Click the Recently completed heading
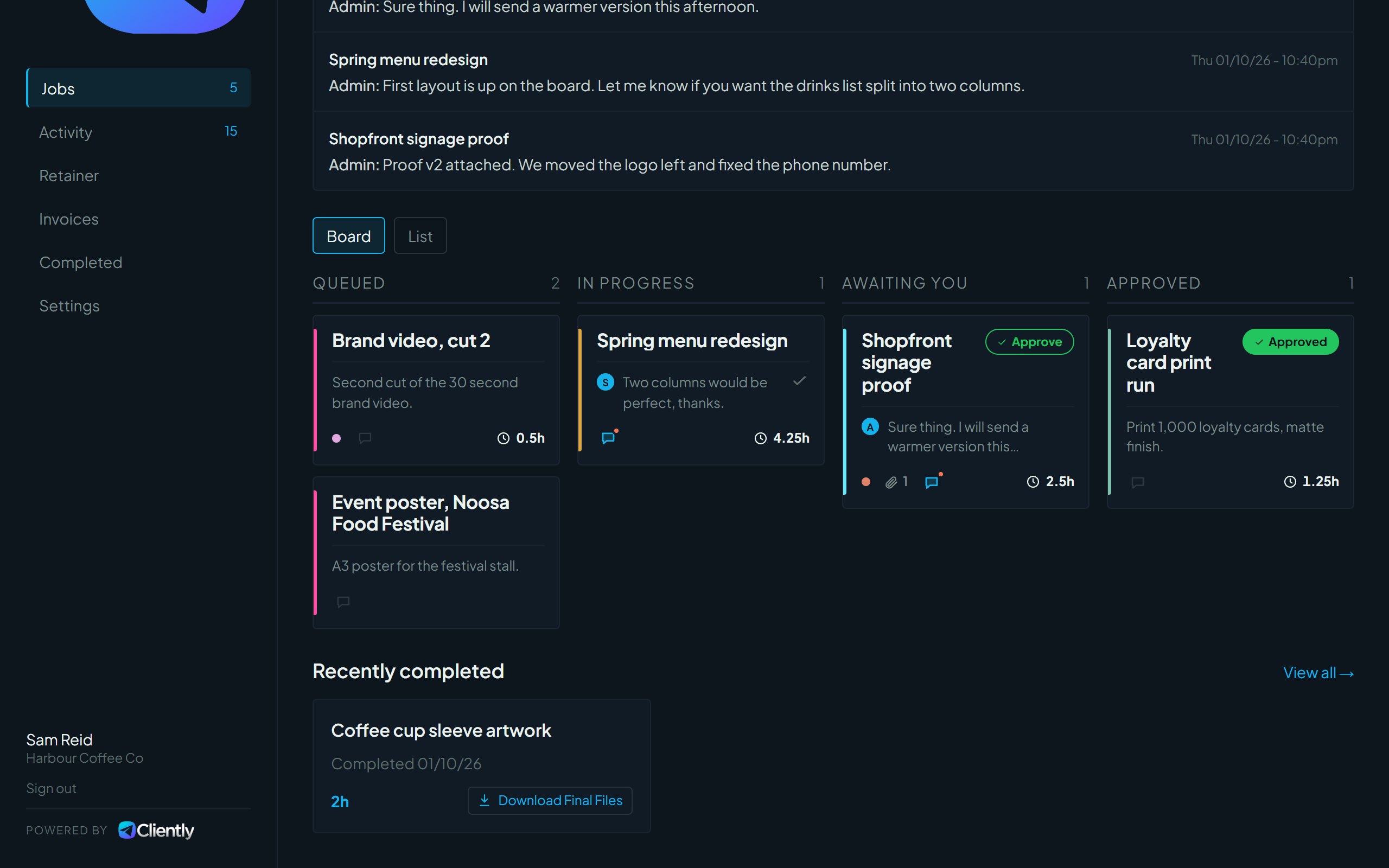This screenshot has height=868, width=1389. click(408, 671)
